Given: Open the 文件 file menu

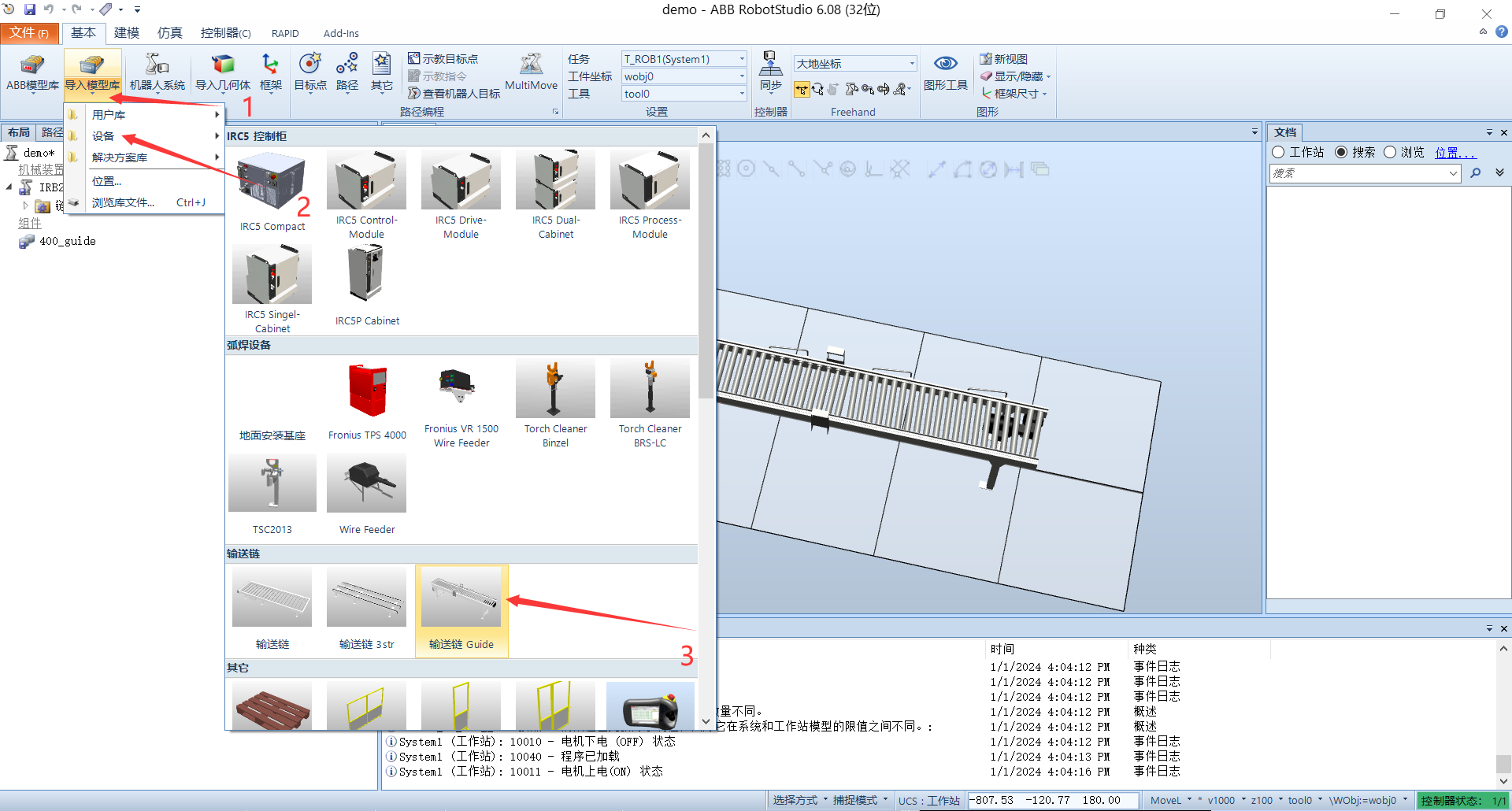Looking at the screenshot, I should [29, 33].
